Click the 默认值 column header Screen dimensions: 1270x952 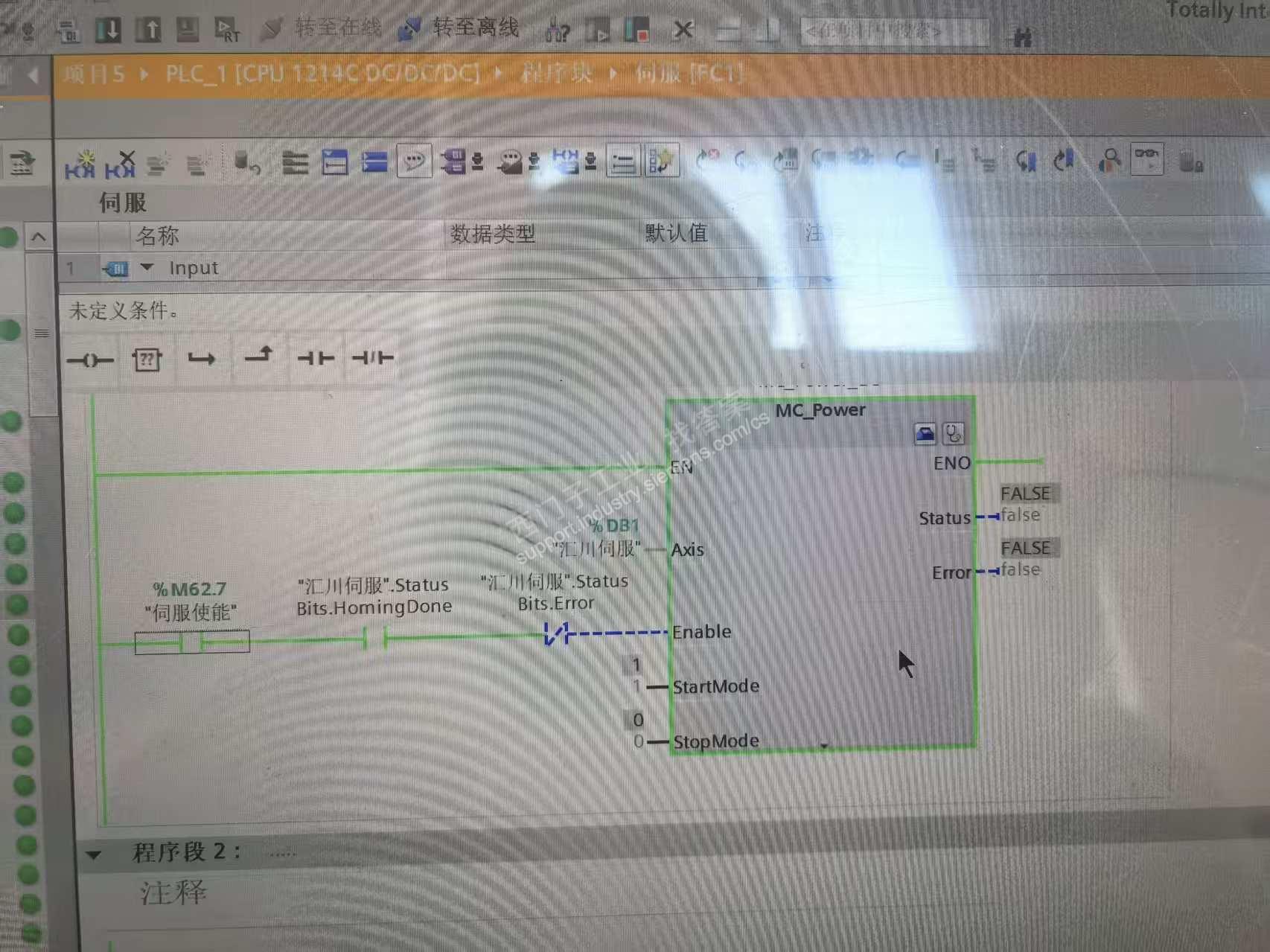pos(676,234)
